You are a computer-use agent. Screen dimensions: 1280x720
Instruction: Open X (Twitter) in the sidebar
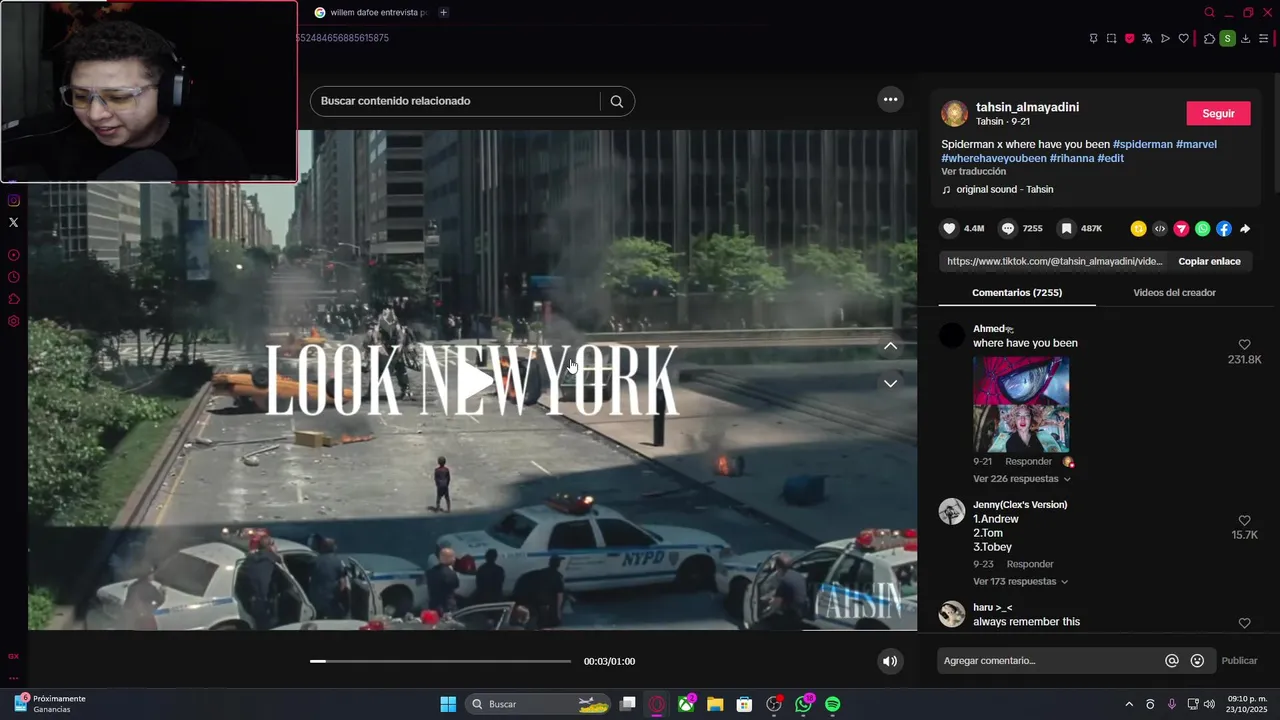13,222
